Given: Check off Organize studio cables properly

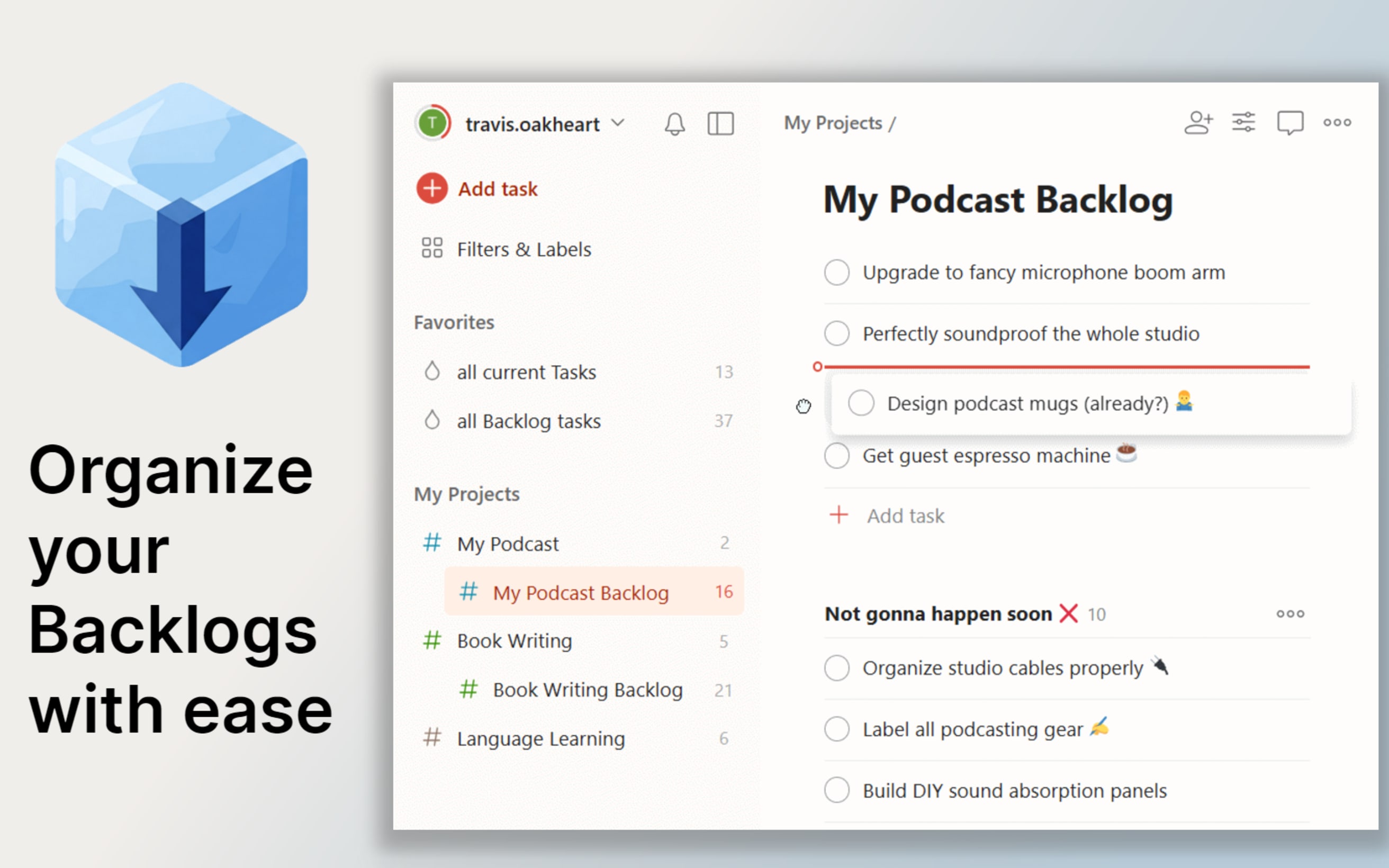Looking at the screenshot, I should (x=837, y=668).
